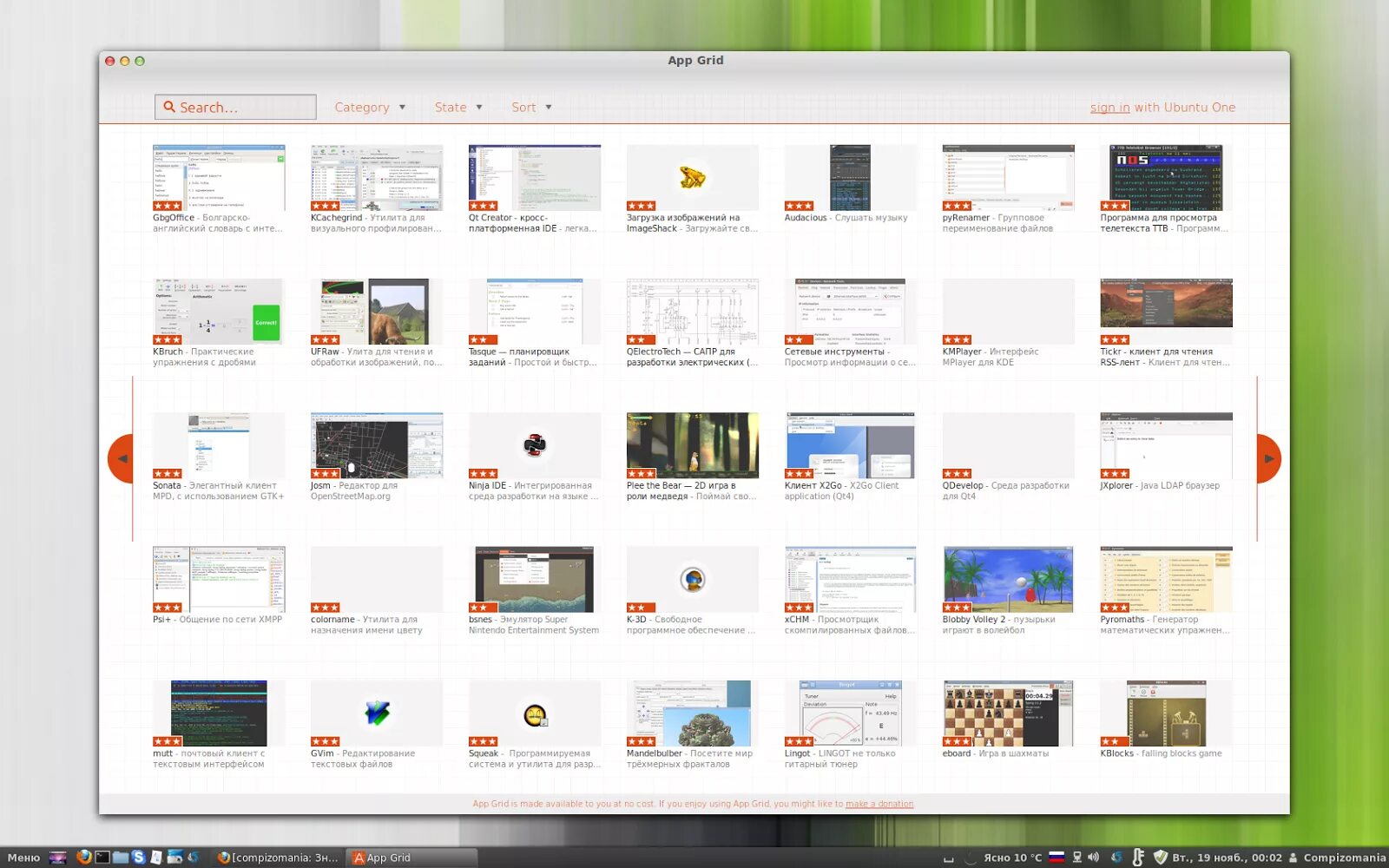Expand the State filter dropdown

click(458, 108)
